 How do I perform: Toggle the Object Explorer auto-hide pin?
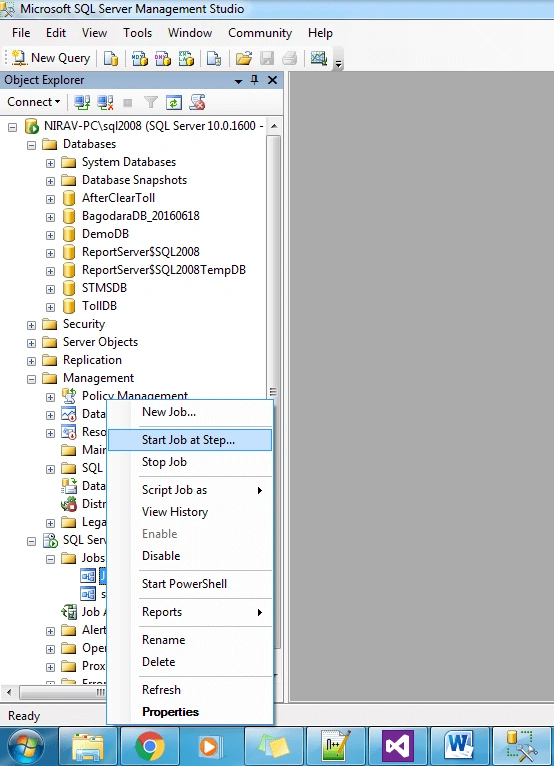[x=255, y=80]
